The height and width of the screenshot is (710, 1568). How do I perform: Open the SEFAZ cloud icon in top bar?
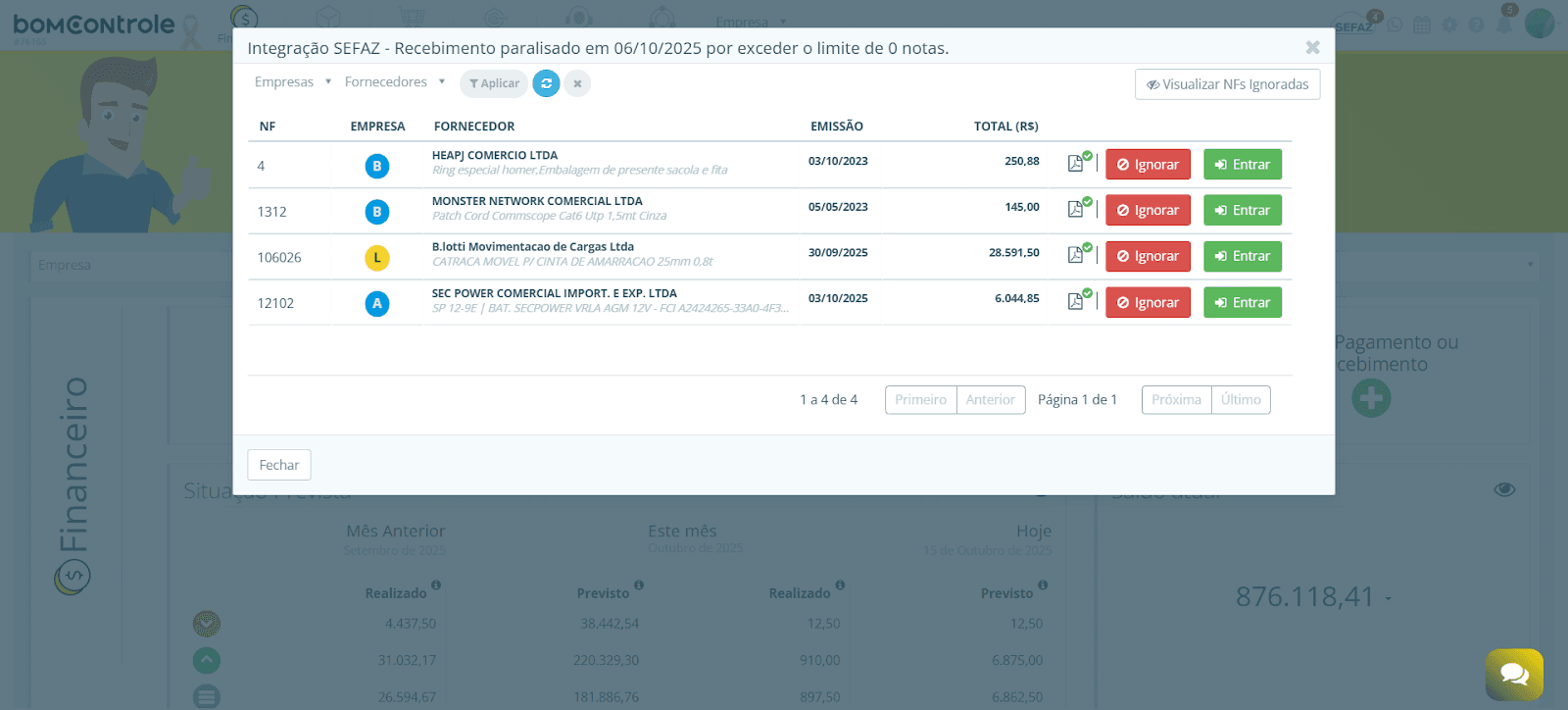pyautogui.click(x=1356, y=25)
